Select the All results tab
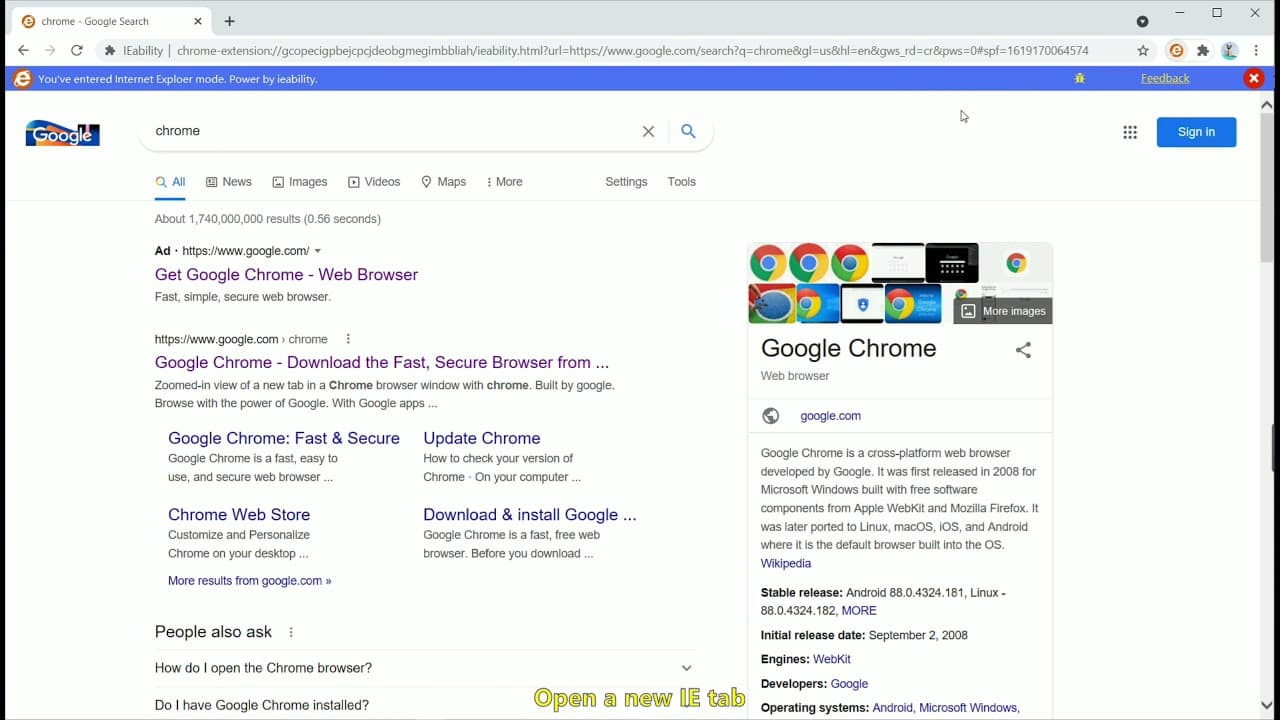This screenshot has width=1280, height=720. point(170,182)
